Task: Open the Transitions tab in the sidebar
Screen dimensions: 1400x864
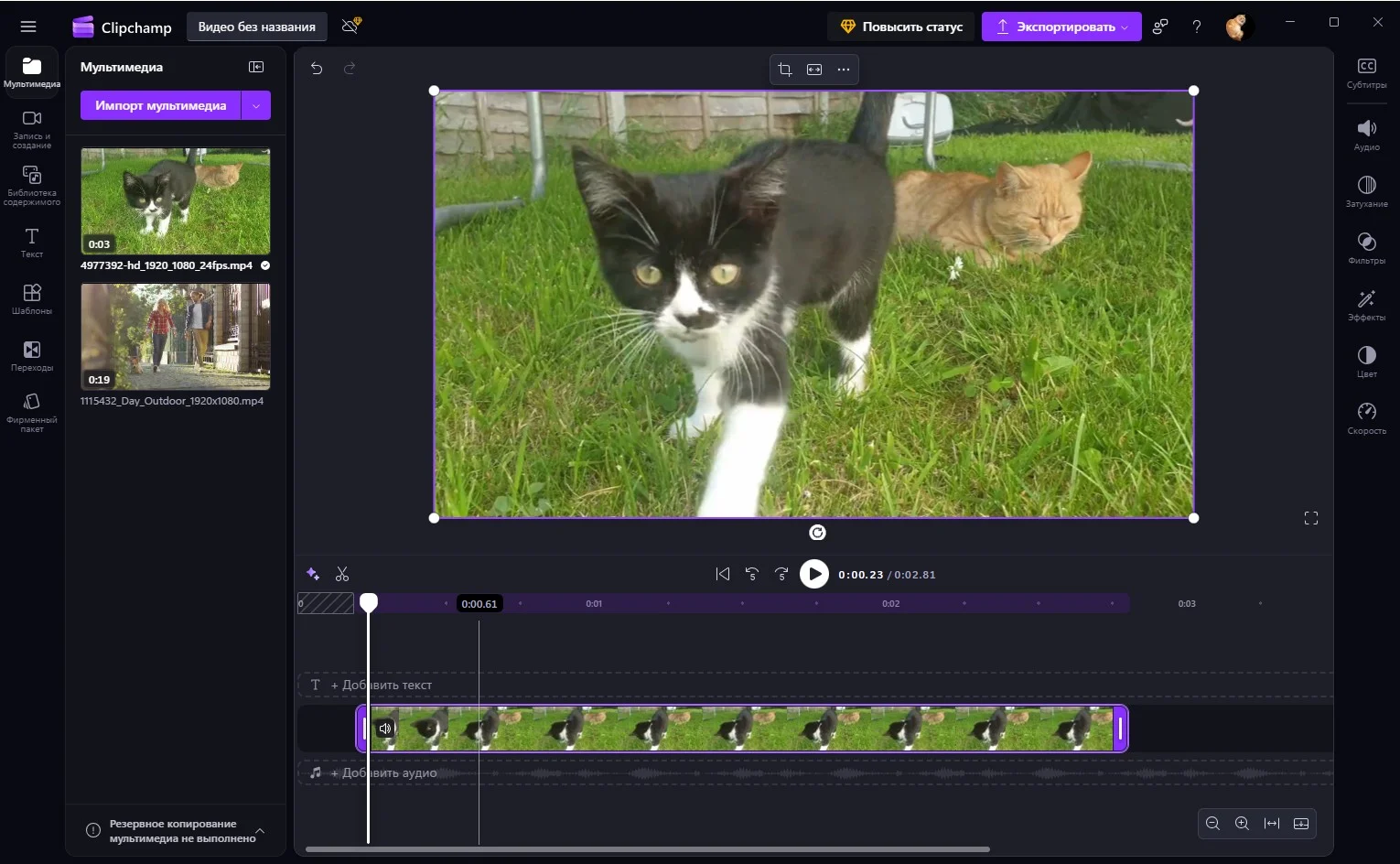Action: pos(32,355)
